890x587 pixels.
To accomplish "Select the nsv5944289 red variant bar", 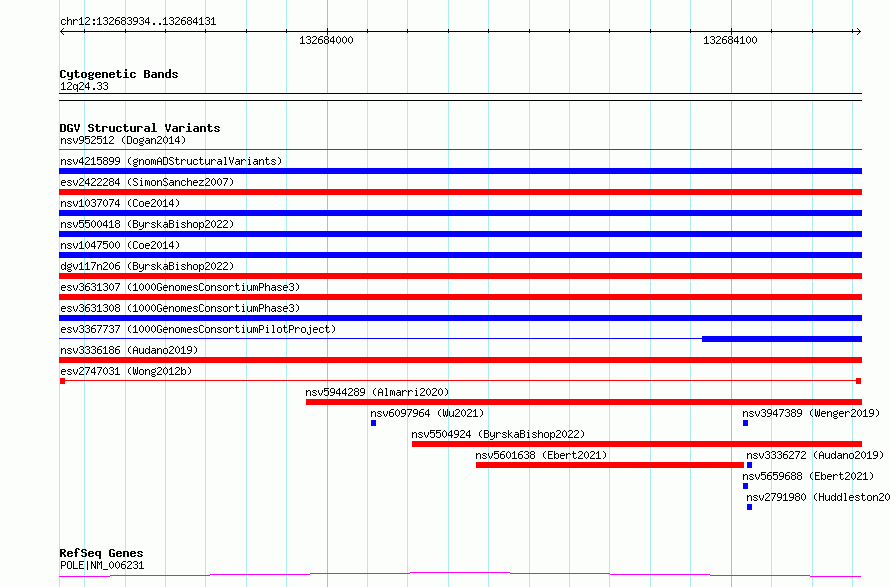I will click(583, 402).
